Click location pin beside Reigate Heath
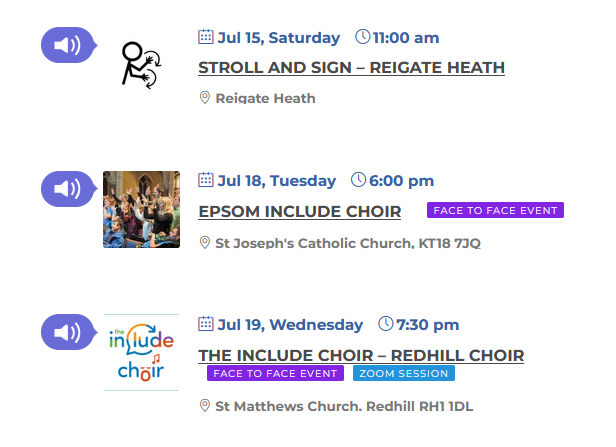 pos(205,97)
